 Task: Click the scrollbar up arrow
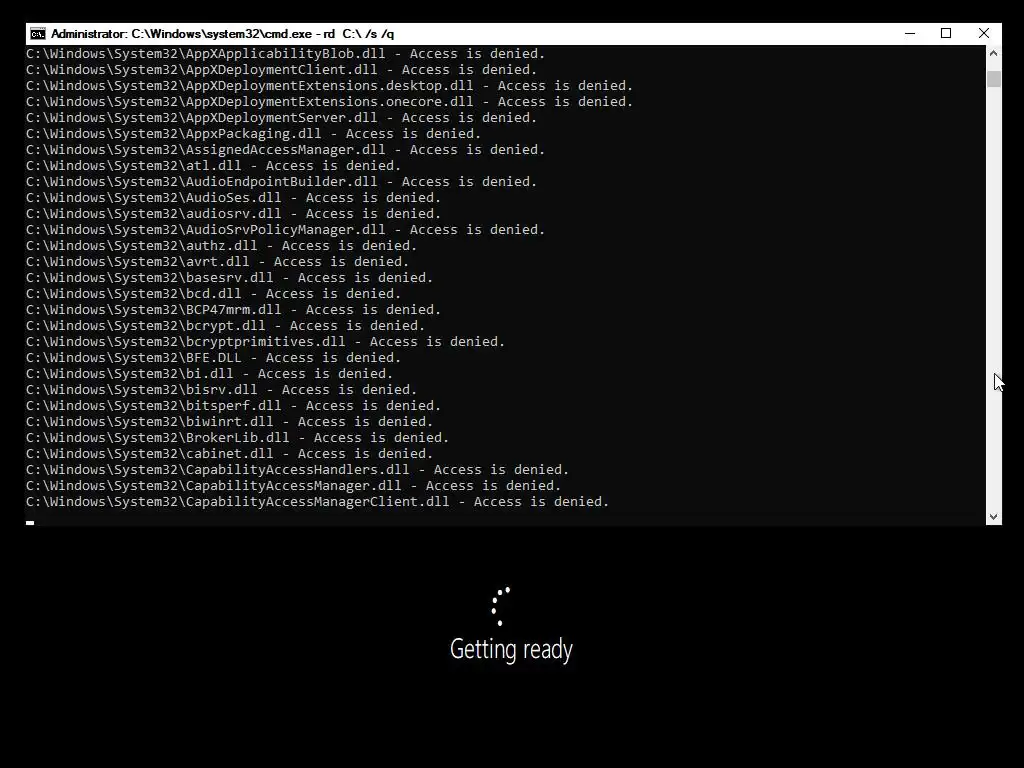993,53
